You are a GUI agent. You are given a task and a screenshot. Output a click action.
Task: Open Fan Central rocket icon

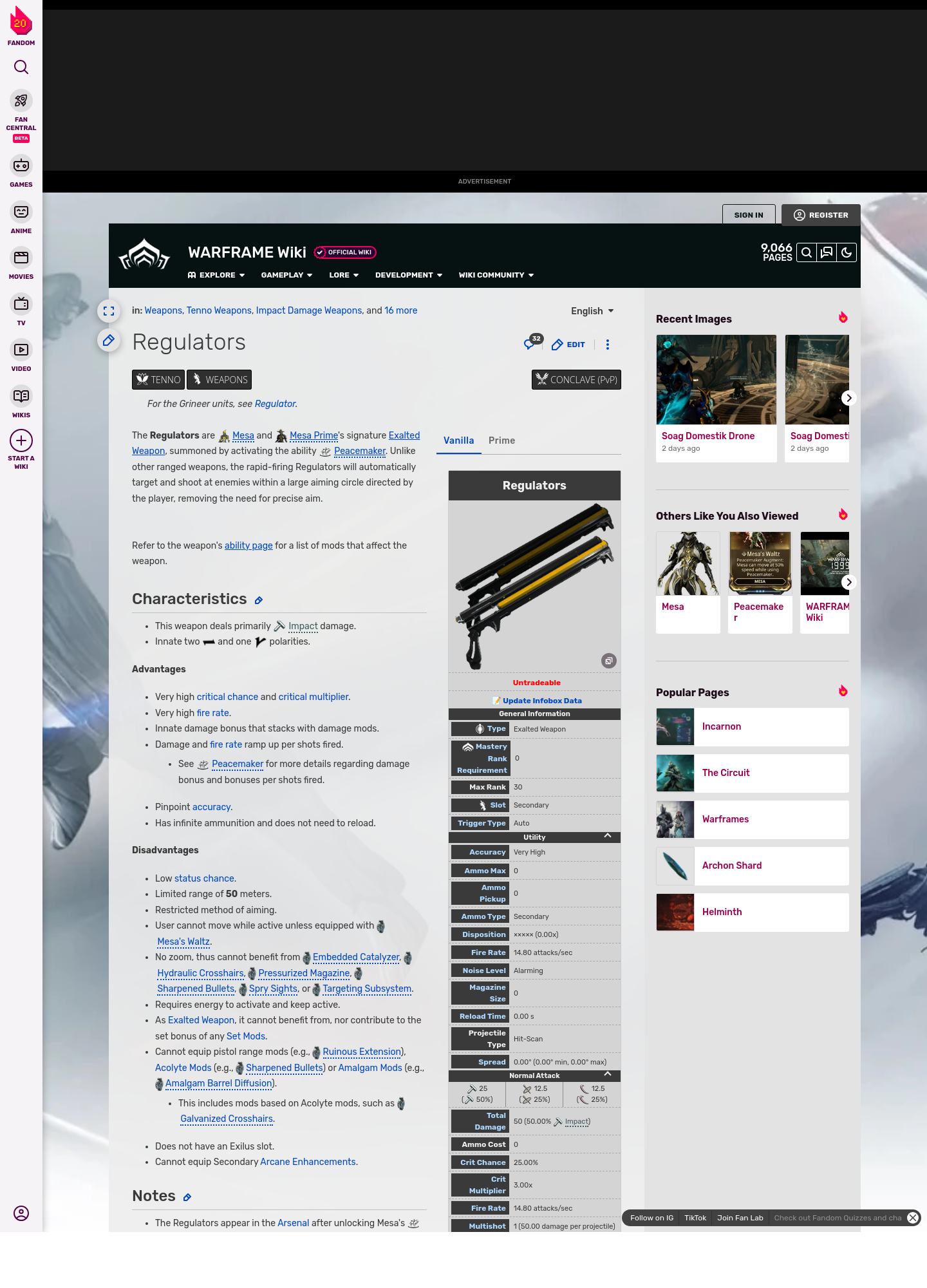point(21,101)
